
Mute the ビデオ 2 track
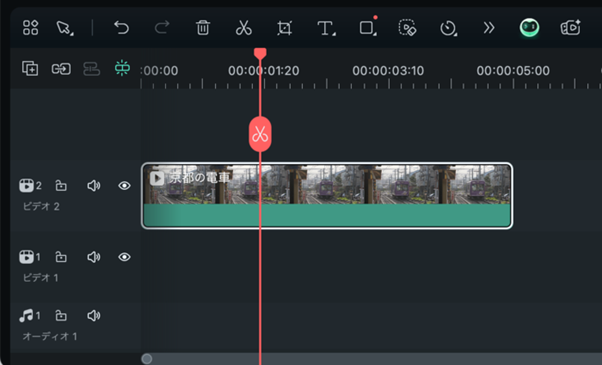coord(94,186)
